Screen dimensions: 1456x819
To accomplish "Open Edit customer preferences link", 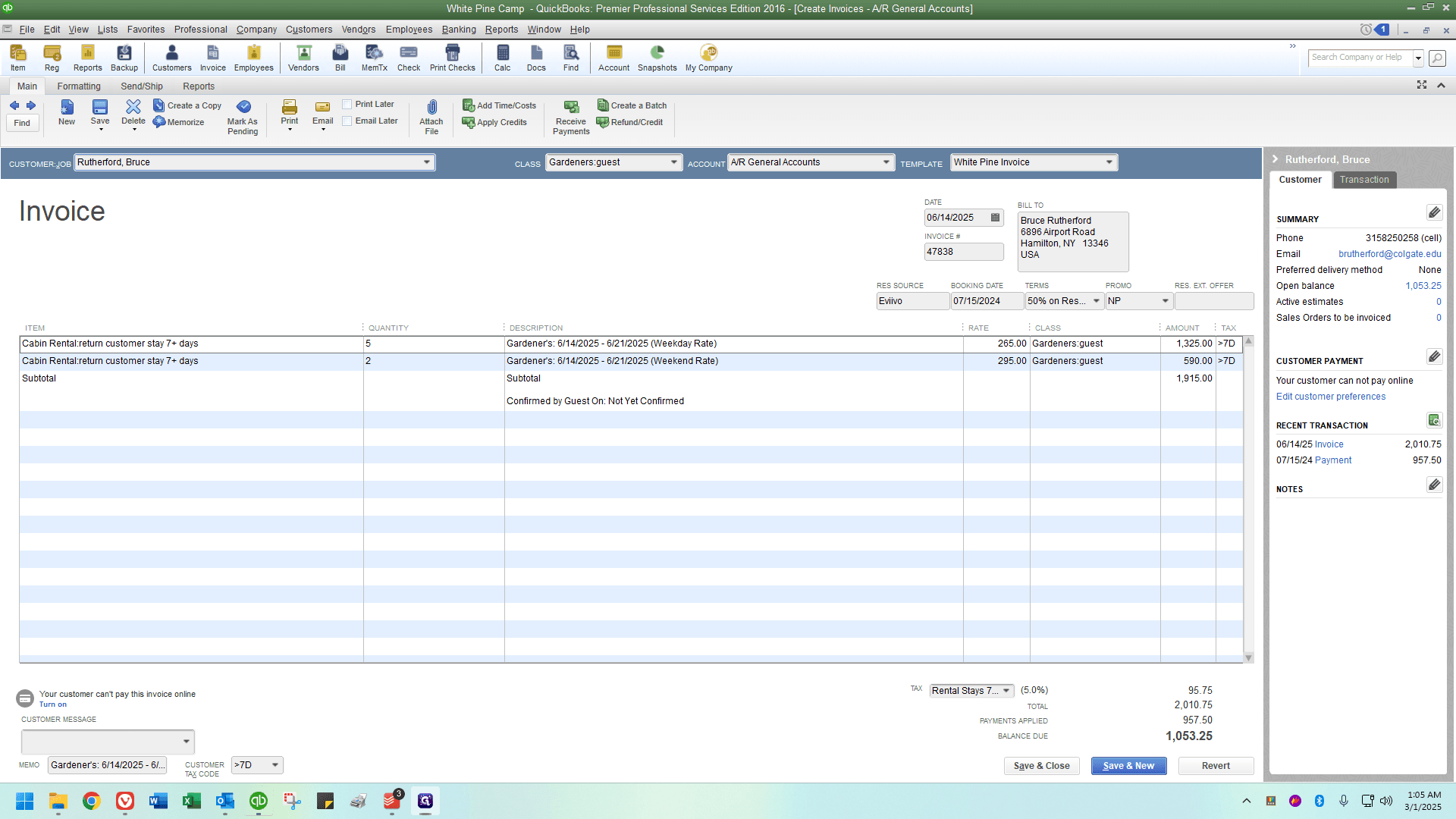I will 1330,397.
